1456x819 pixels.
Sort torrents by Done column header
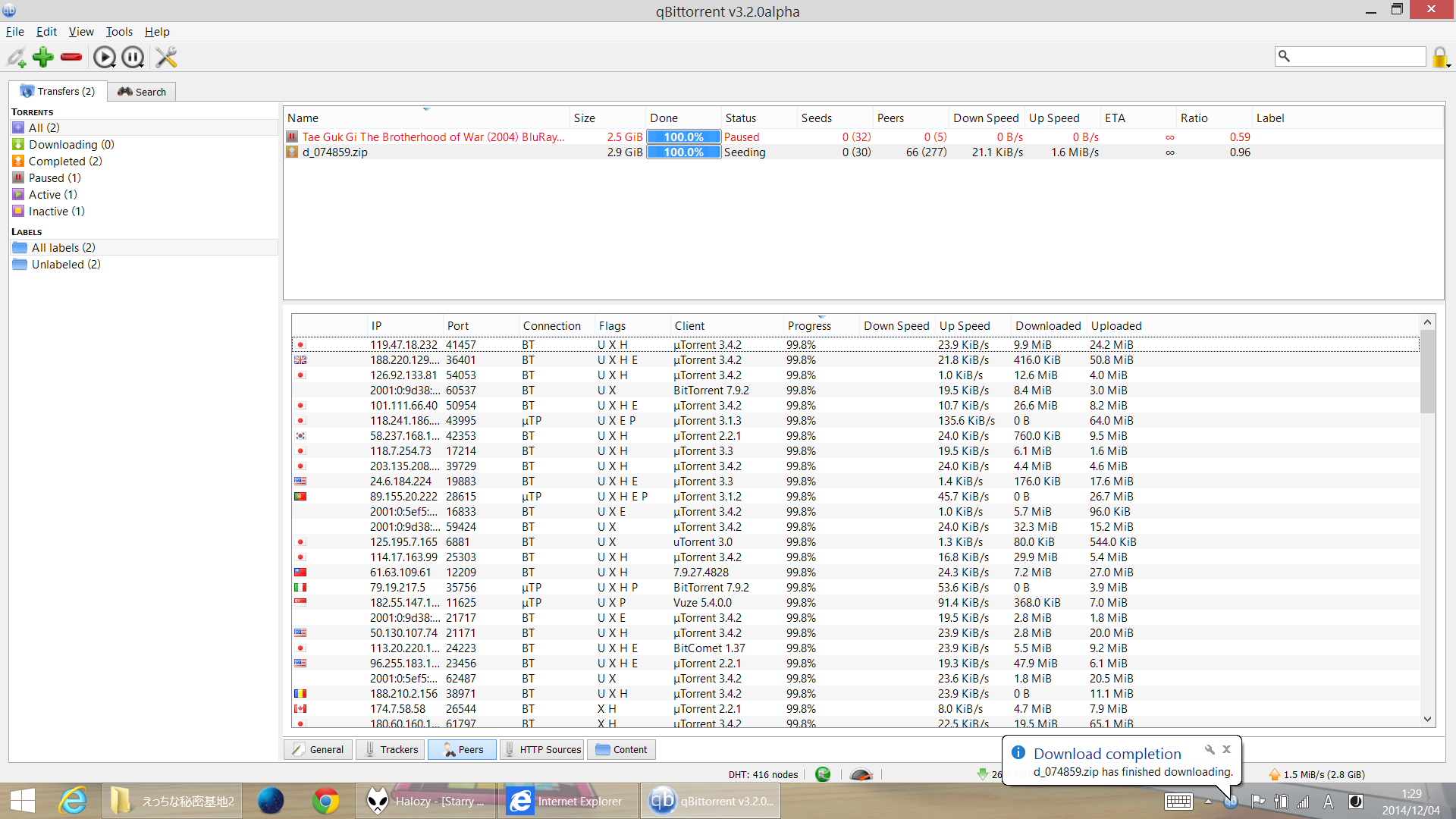tap(683, 118)
